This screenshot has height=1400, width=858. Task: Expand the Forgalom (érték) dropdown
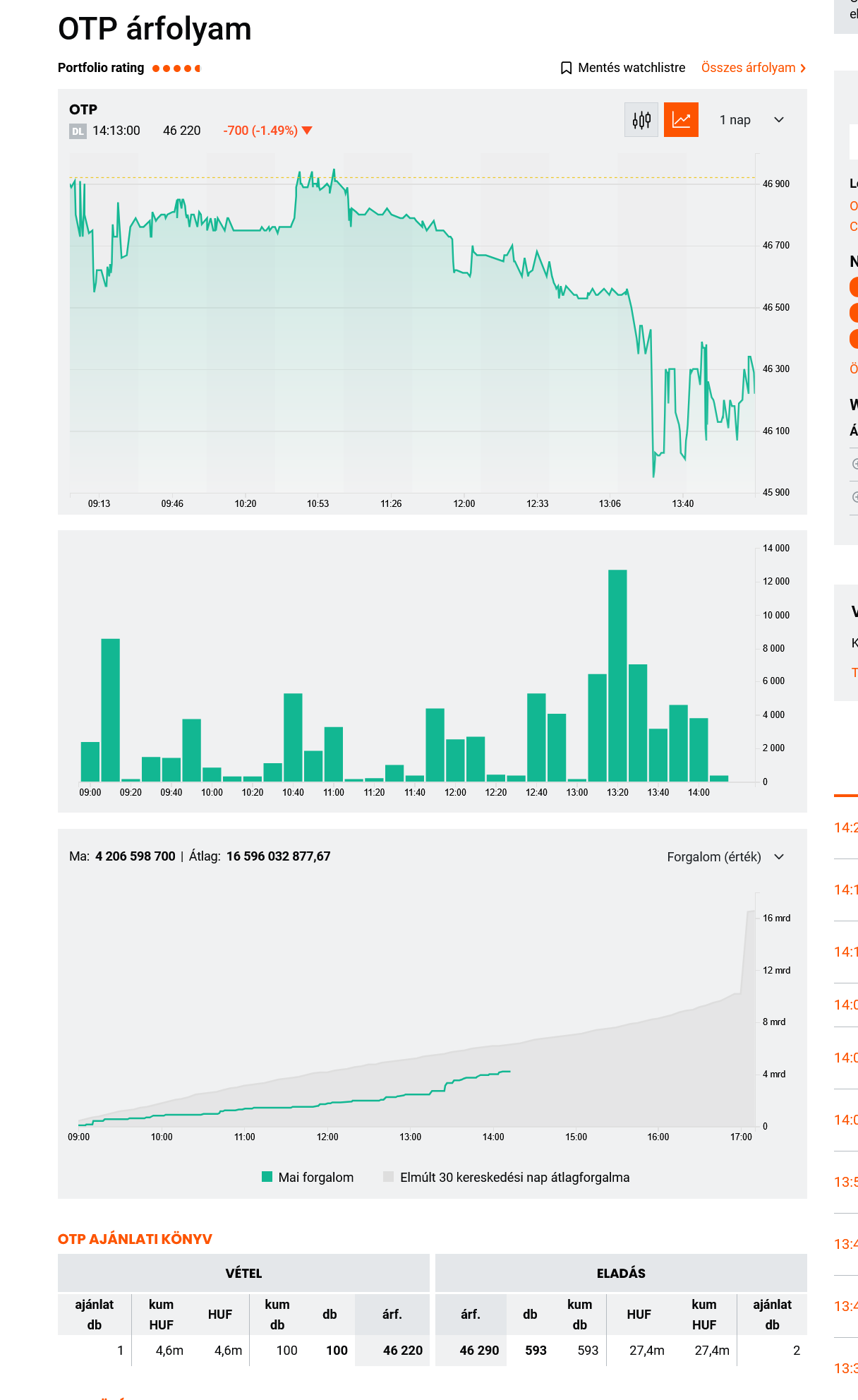pyautogui.click(x=725, y=856)
